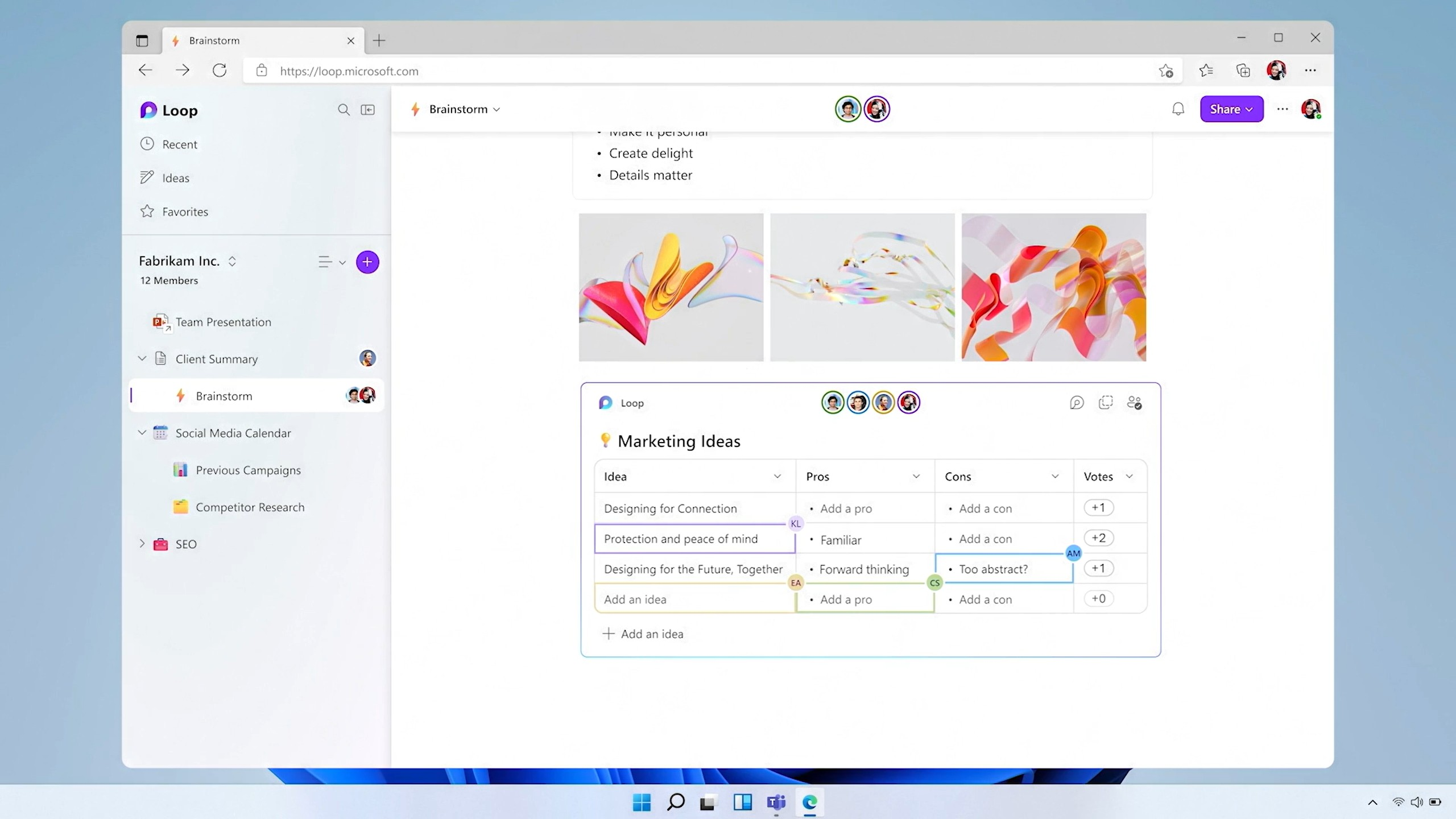
Task: Open the workspace sort options dropdown
Action: pos(332,262)
